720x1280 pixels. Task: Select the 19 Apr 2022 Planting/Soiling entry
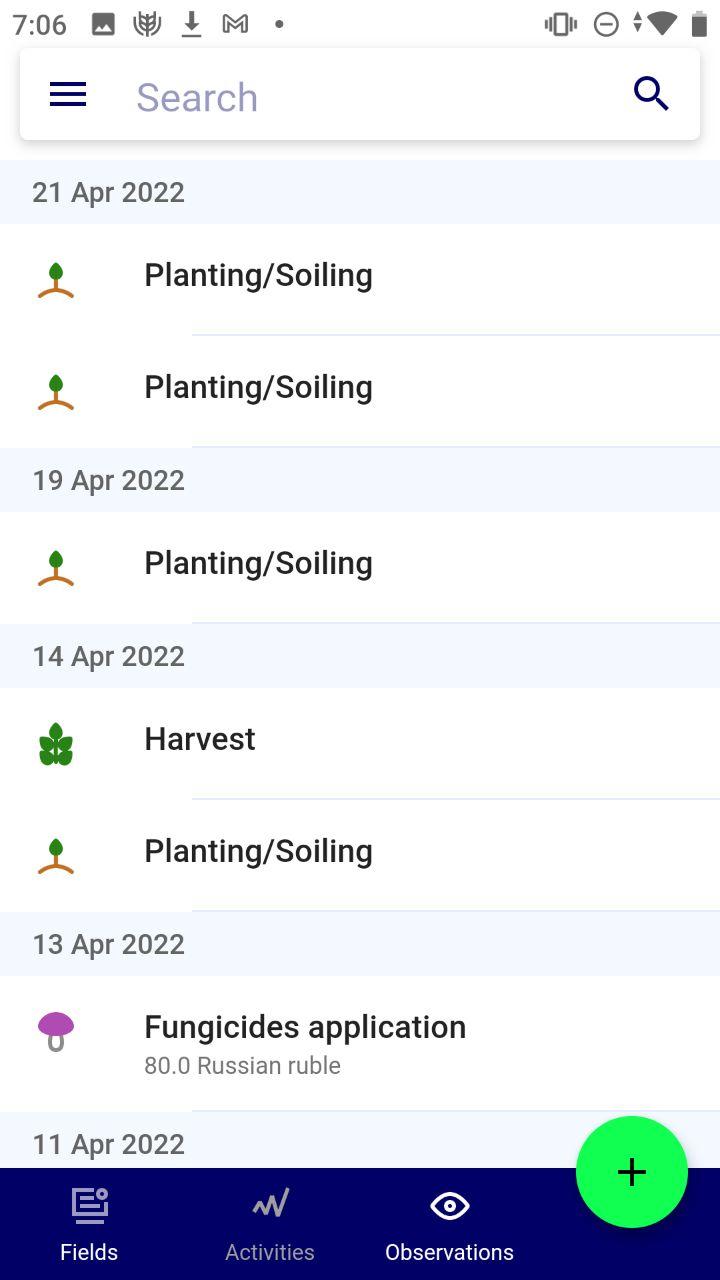point(360,567)
